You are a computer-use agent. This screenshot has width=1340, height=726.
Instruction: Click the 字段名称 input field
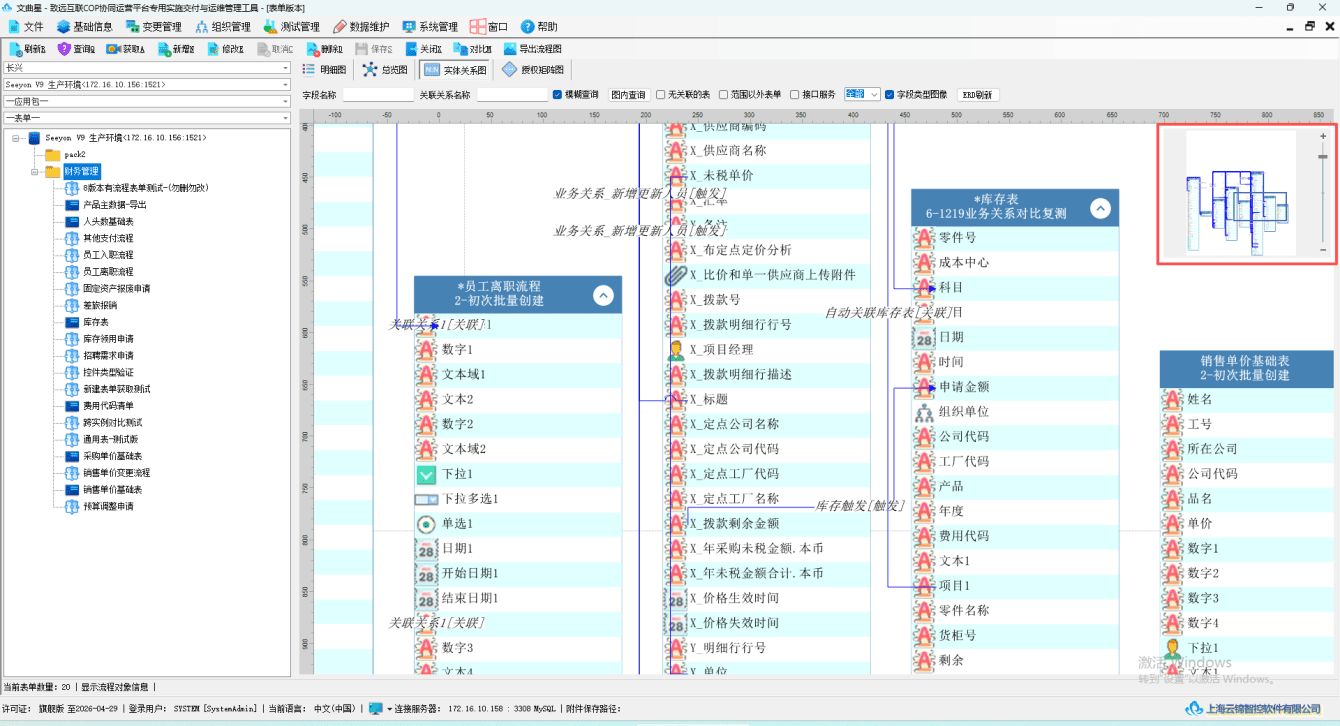click(x=378, y=95)
